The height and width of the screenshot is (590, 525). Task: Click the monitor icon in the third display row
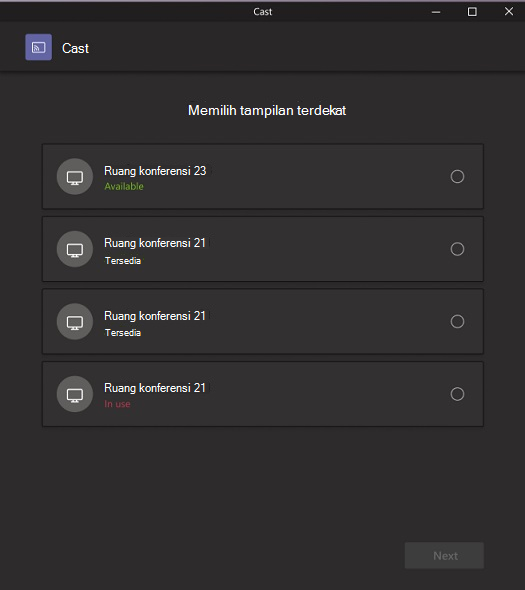pos(75,322)
